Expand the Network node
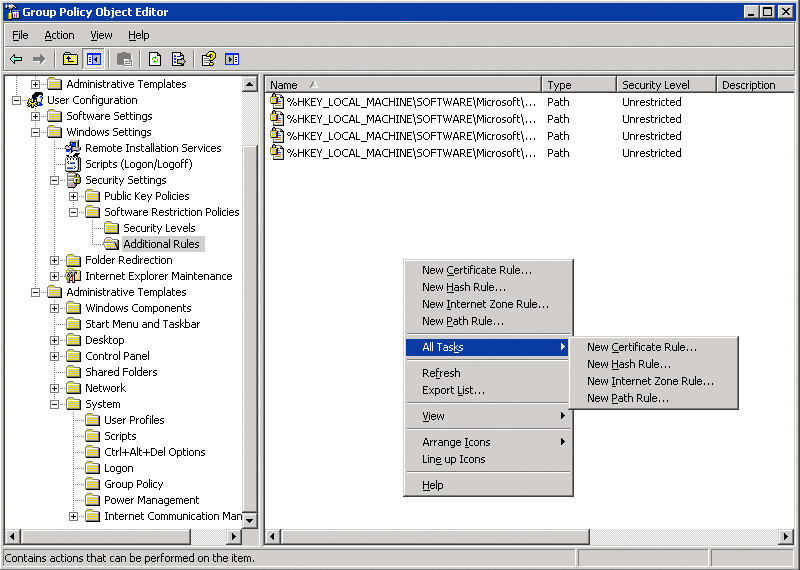The image size is (800, 570). tap(54, 388)
